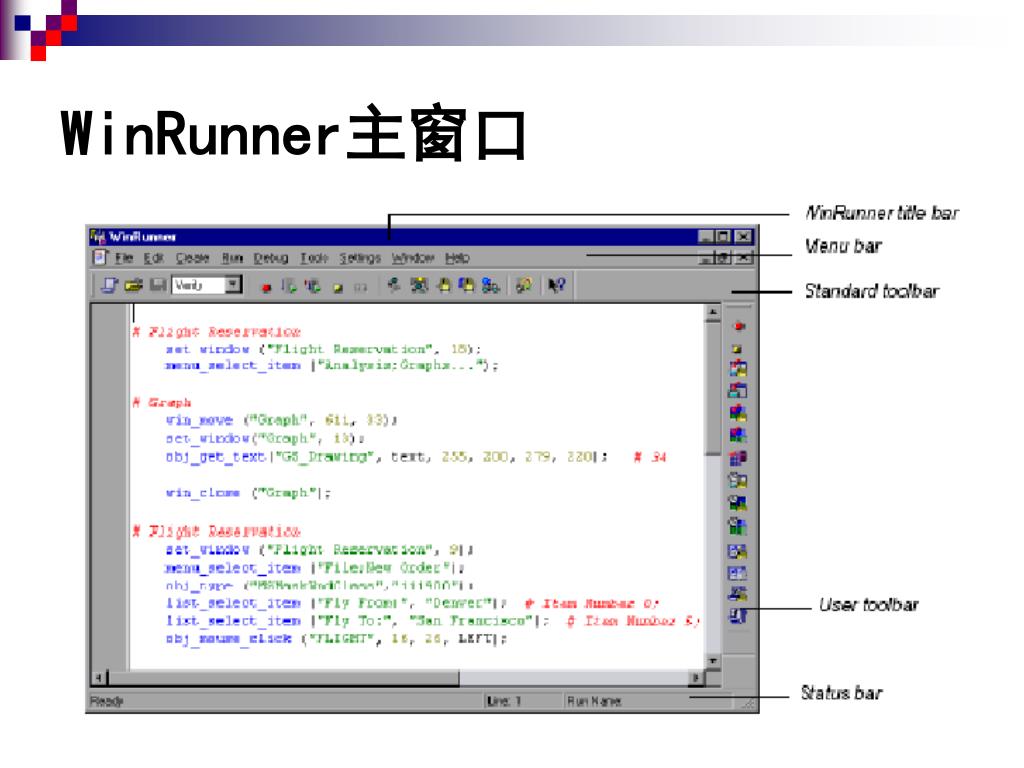Click 'Ready' in the status bar
Viewport: 1024px width, 768px height.
click(x=106, y=701)
